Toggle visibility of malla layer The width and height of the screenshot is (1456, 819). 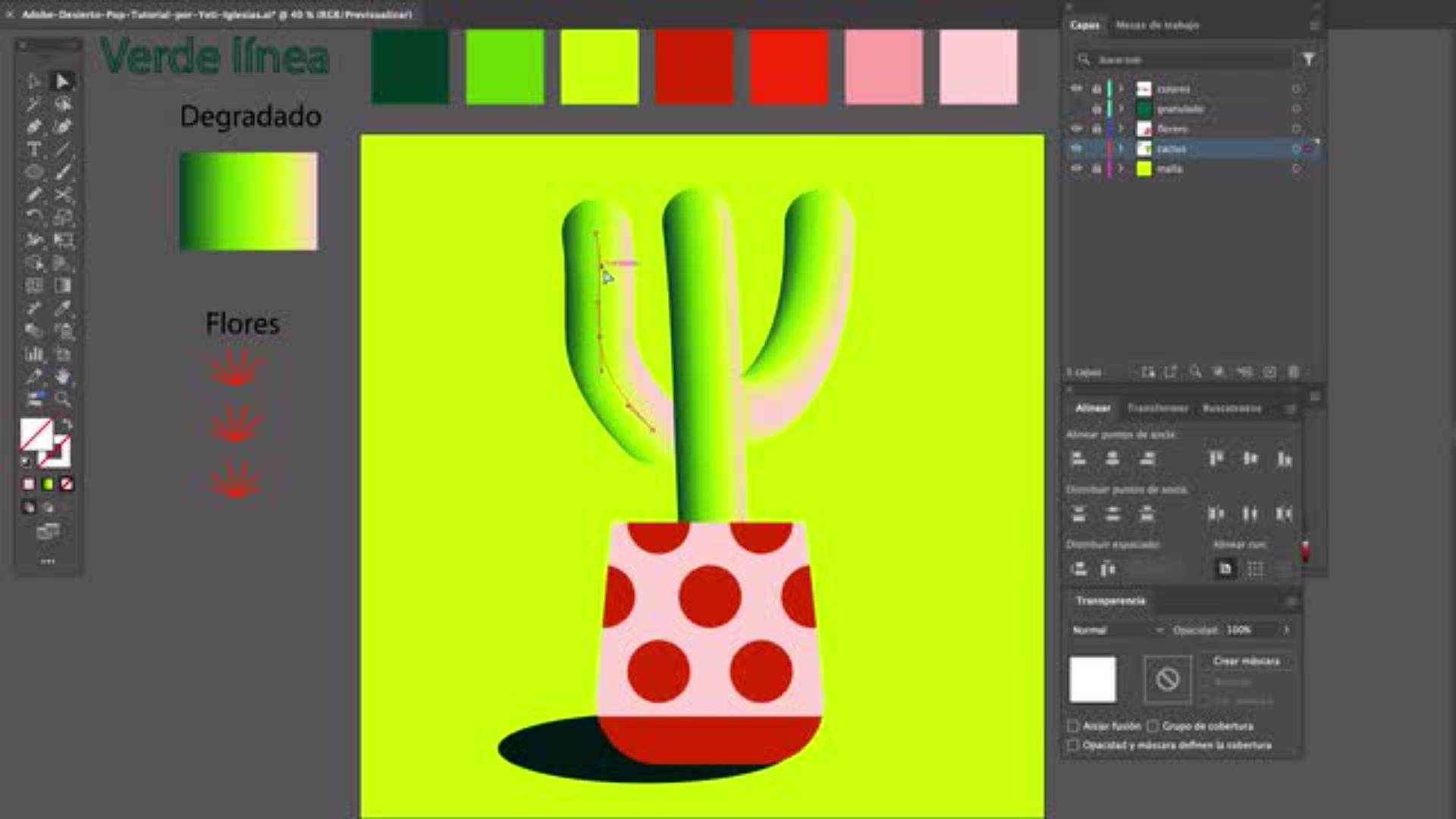(x=1076, y=168)
